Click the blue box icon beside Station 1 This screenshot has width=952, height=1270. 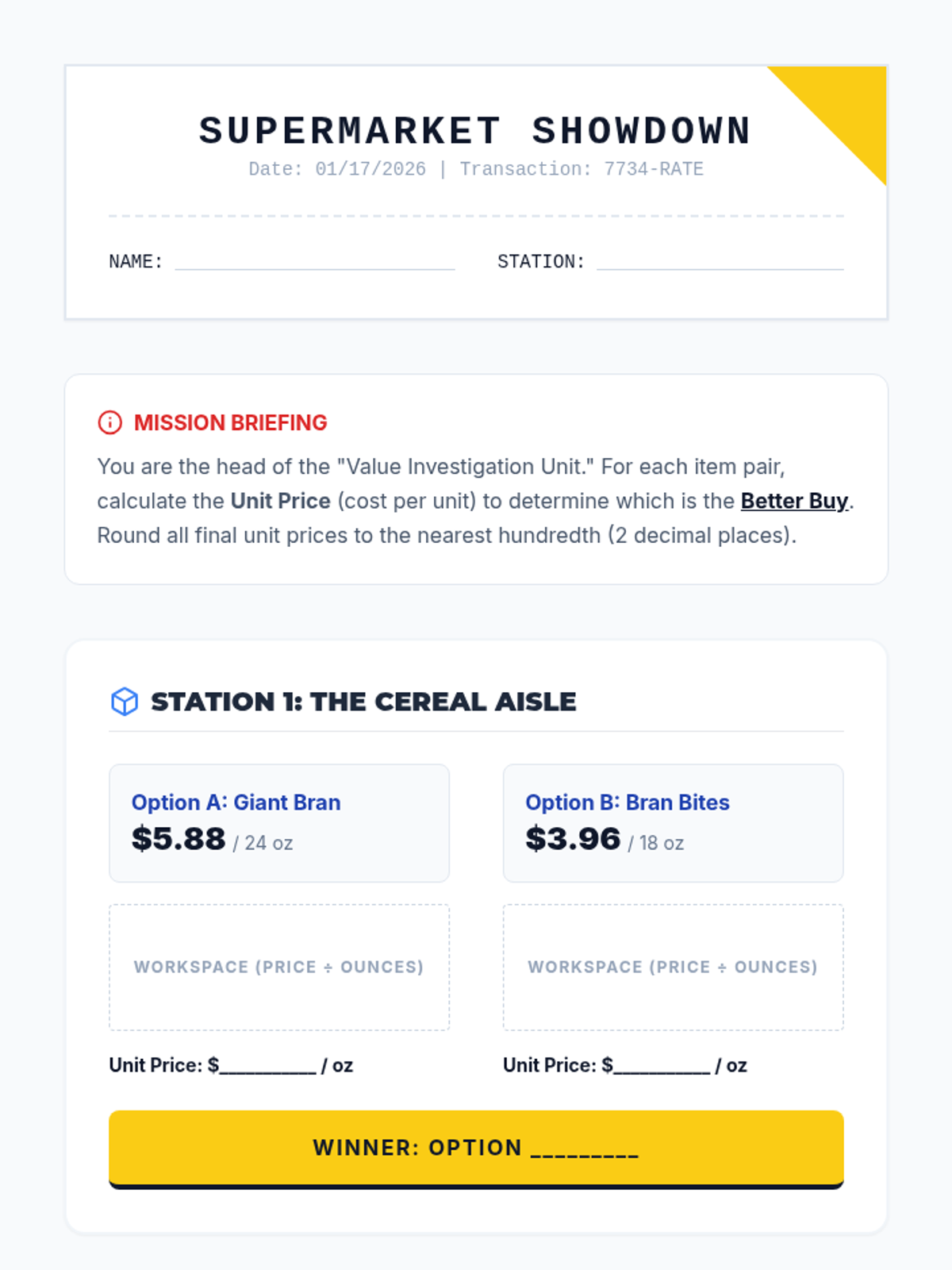click(124, 702)
